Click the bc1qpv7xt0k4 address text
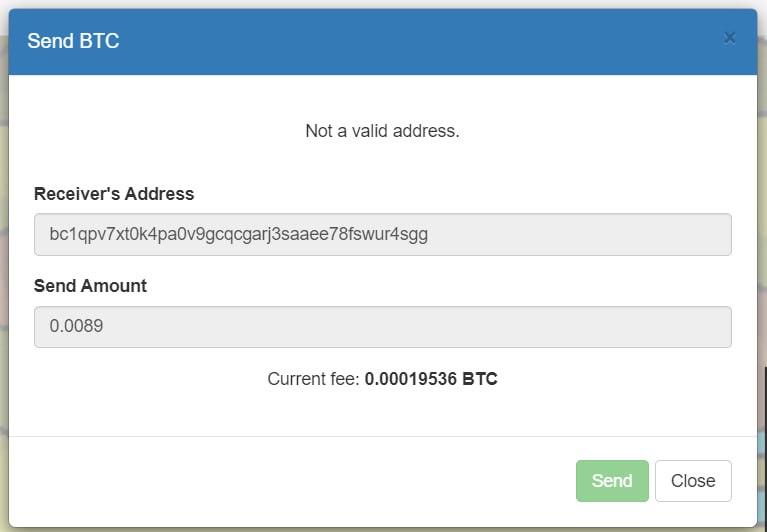This screenshot has width=767, height=532. [x=239, y=234]
